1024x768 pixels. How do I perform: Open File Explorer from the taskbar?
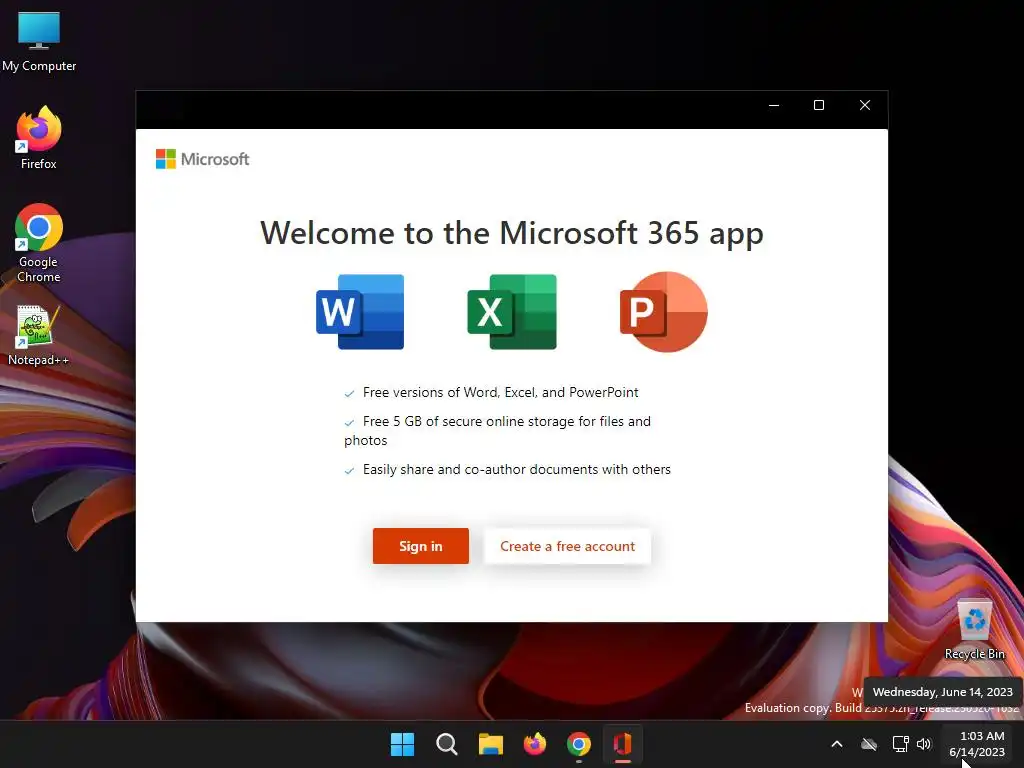(490, 744)
